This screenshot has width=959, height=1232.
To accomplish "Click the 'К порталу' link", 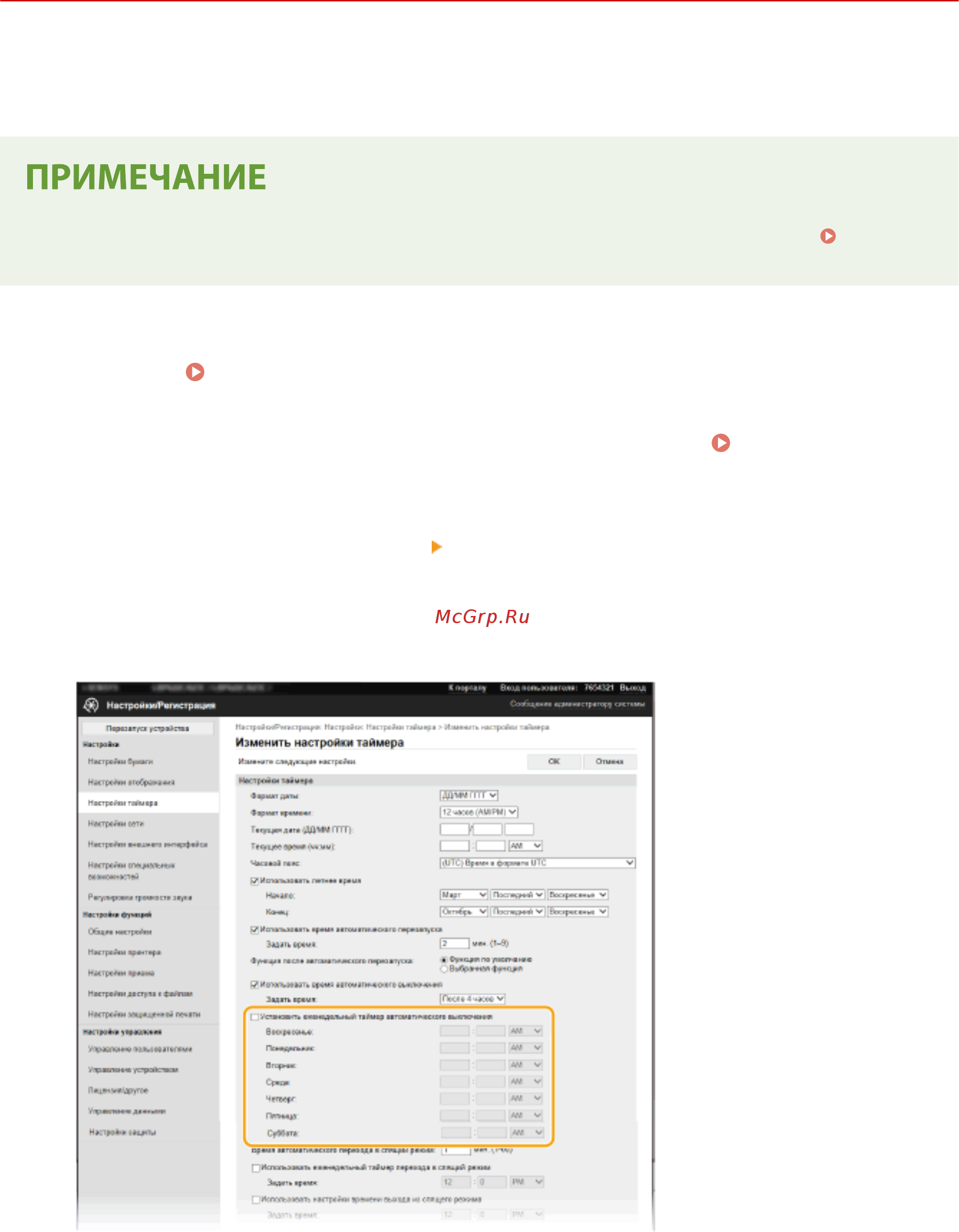I will pyautogui.click(x=467, y=688).
